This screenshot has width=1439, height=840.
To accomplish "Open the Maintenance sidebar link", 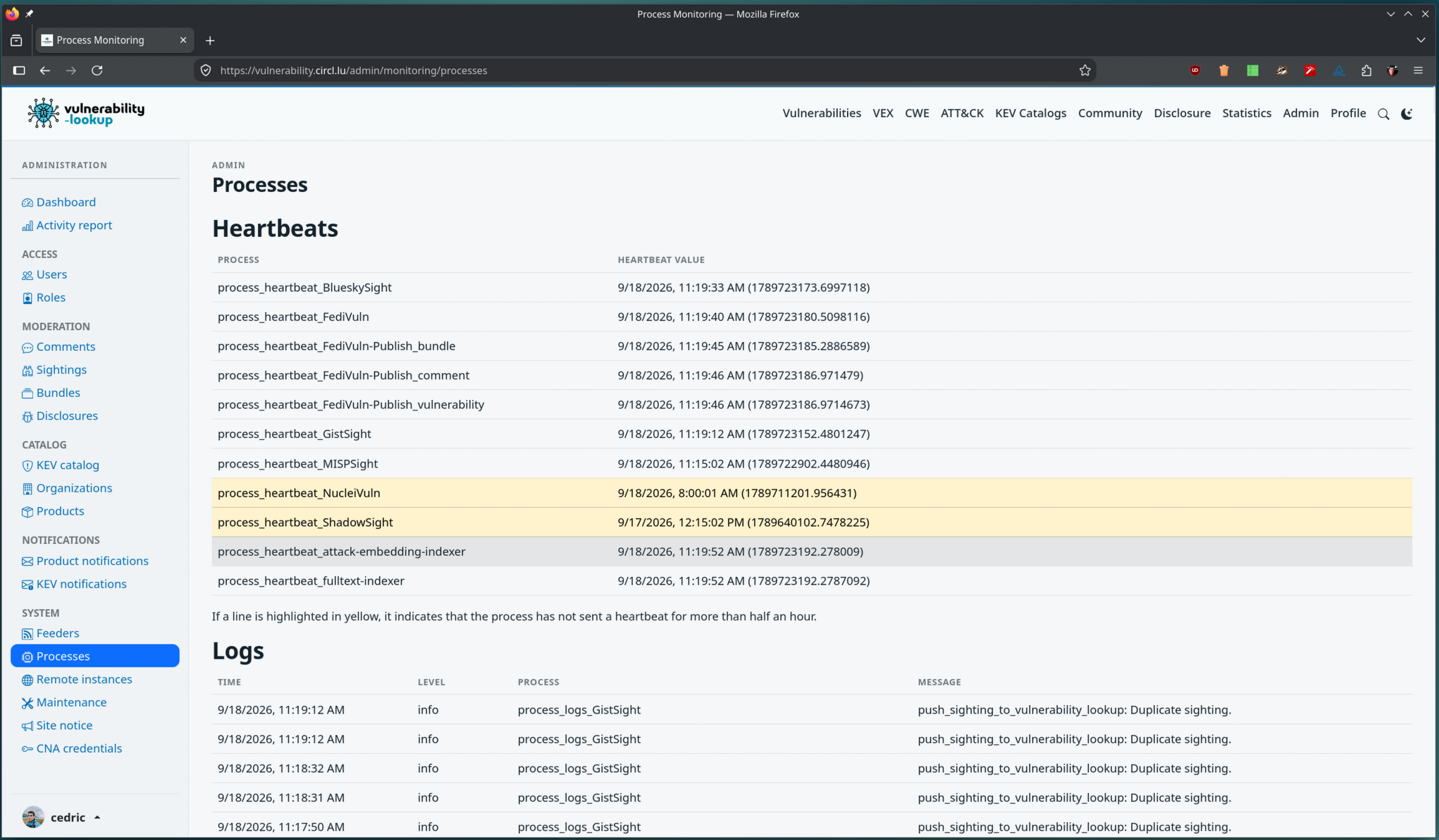I will (x=71, y=702).
